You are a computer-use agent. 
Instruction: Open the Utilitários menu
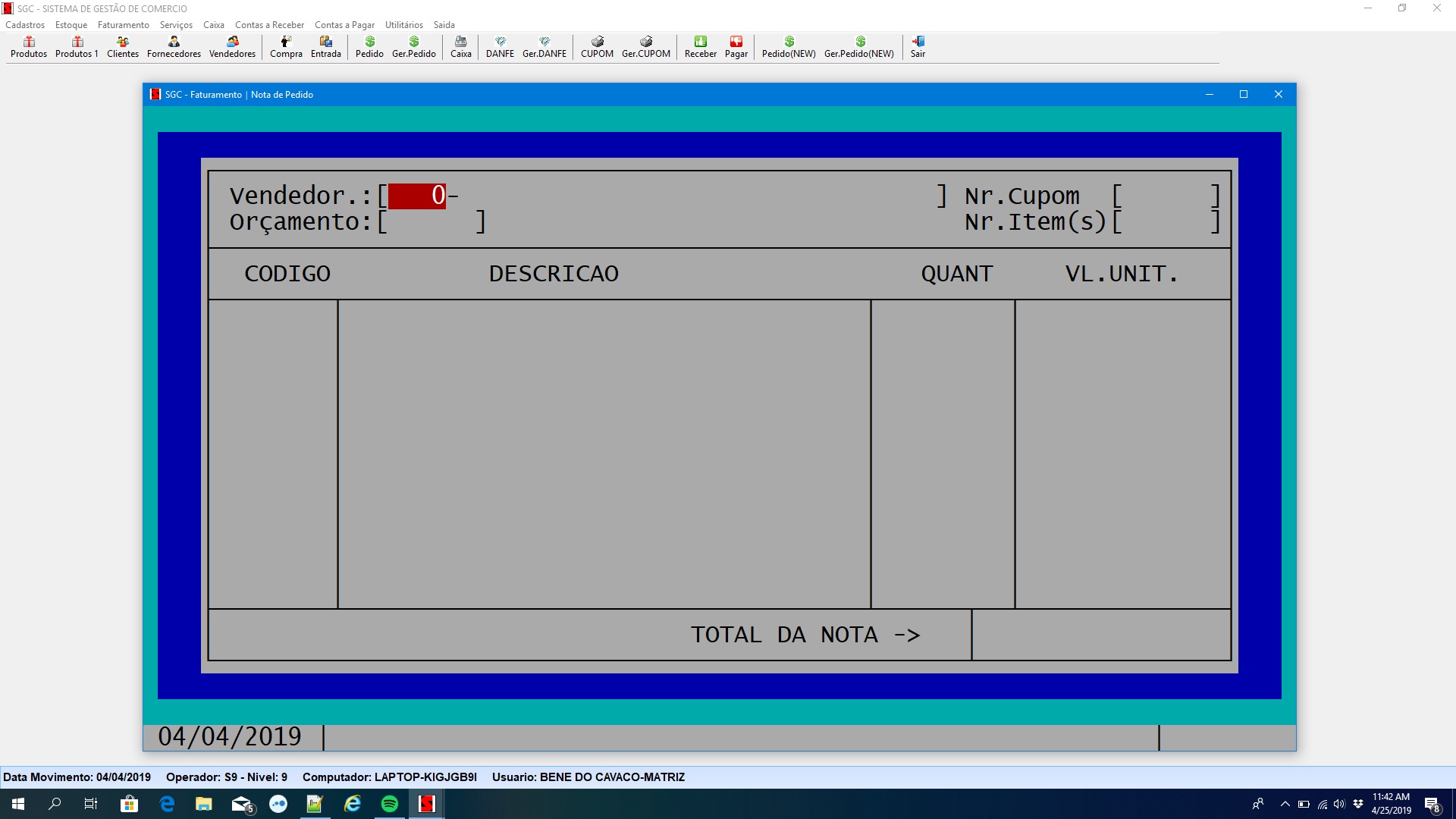coord(403,25)
